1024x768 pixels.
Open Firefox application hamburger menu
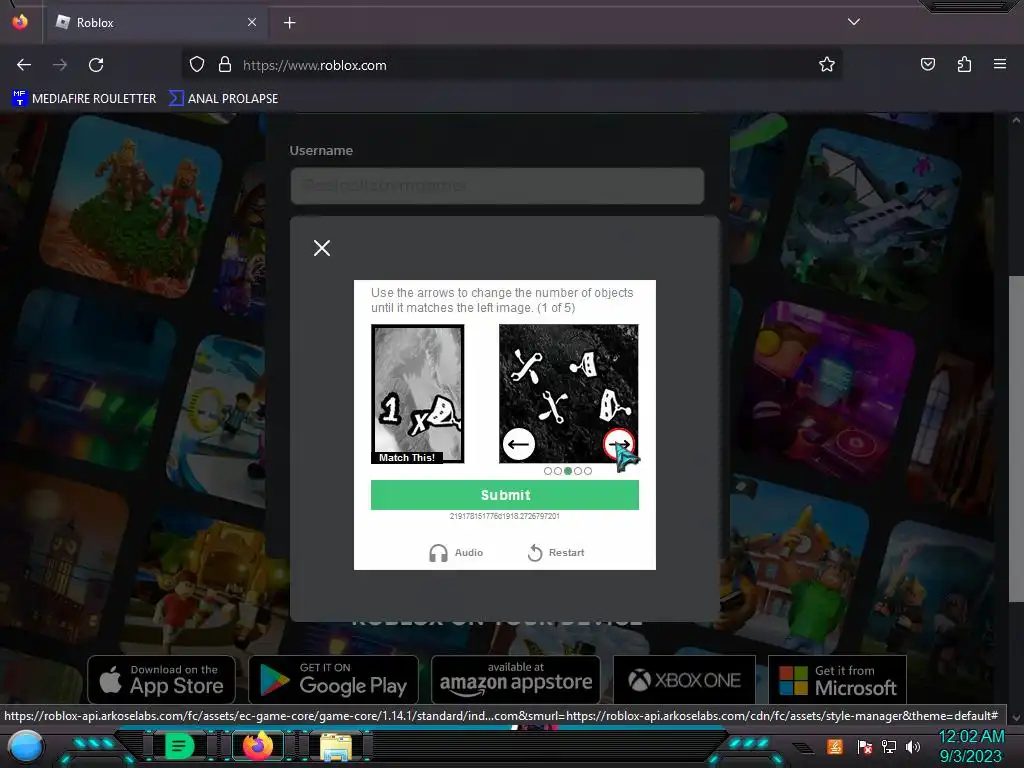[1000, 64]
